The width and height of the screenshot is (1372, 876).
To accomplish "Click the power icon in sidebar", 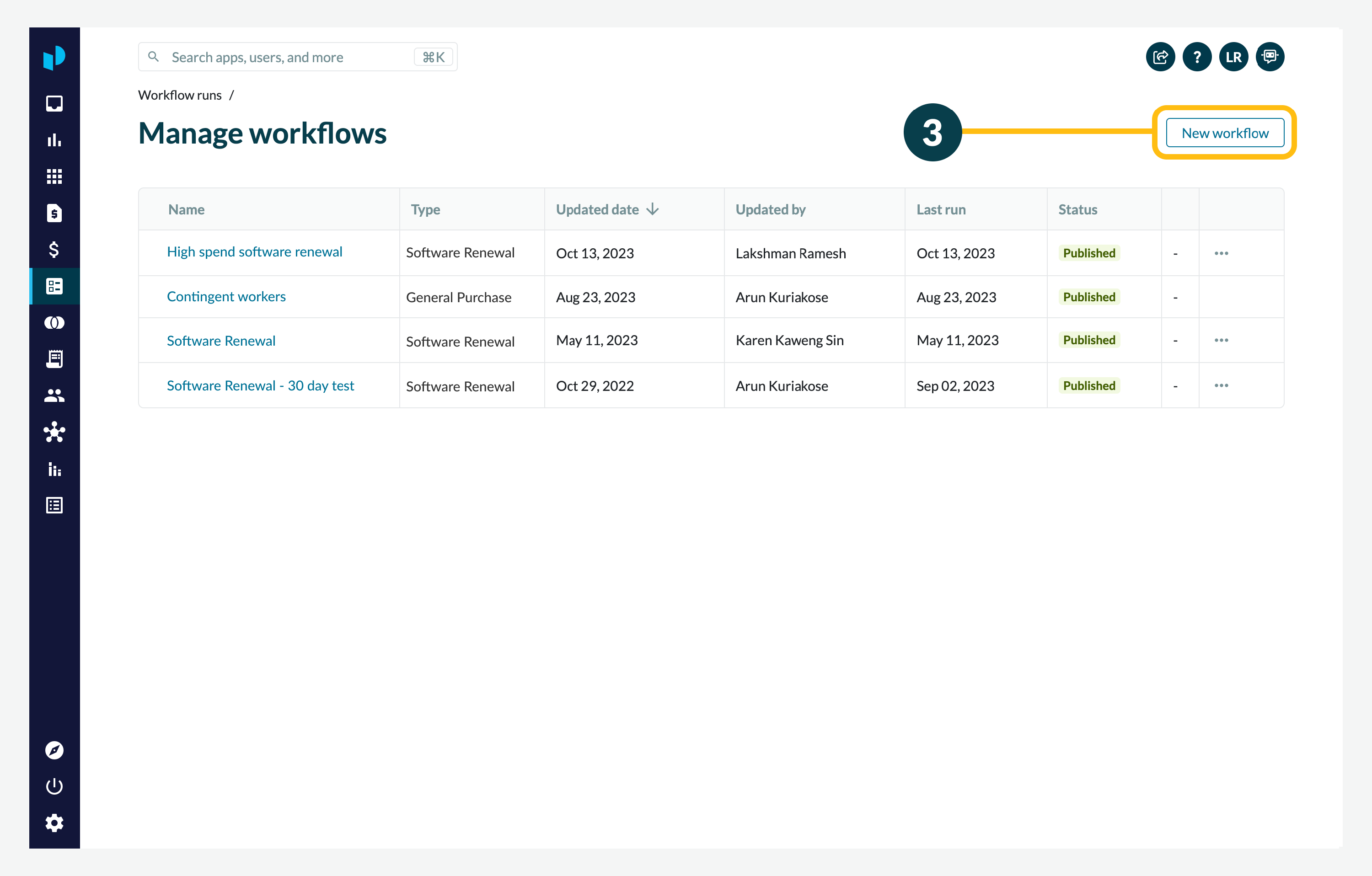I will [54, 786].
